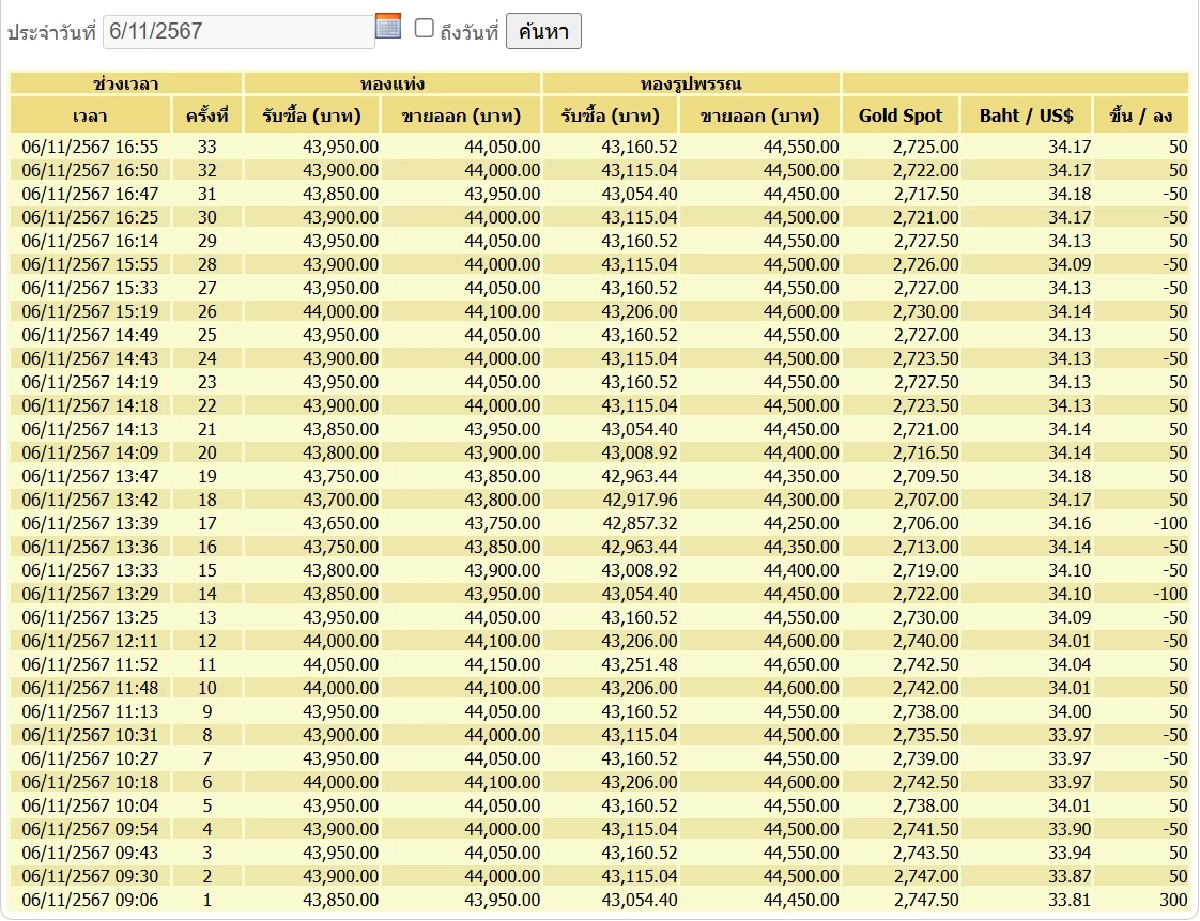The width and height of the screenshot is (1200, 921).
Task: Click Gold Spot value 2,741.50
Action: (925, 829)
